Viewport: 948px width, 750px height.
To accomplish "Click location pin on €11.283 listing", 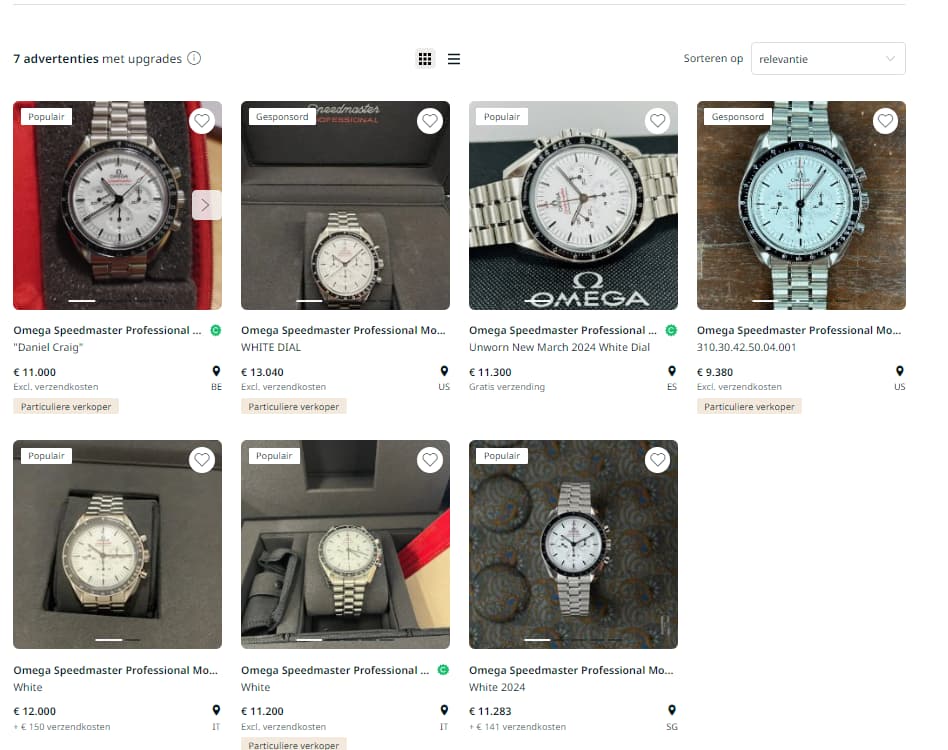I will point(672,710).
